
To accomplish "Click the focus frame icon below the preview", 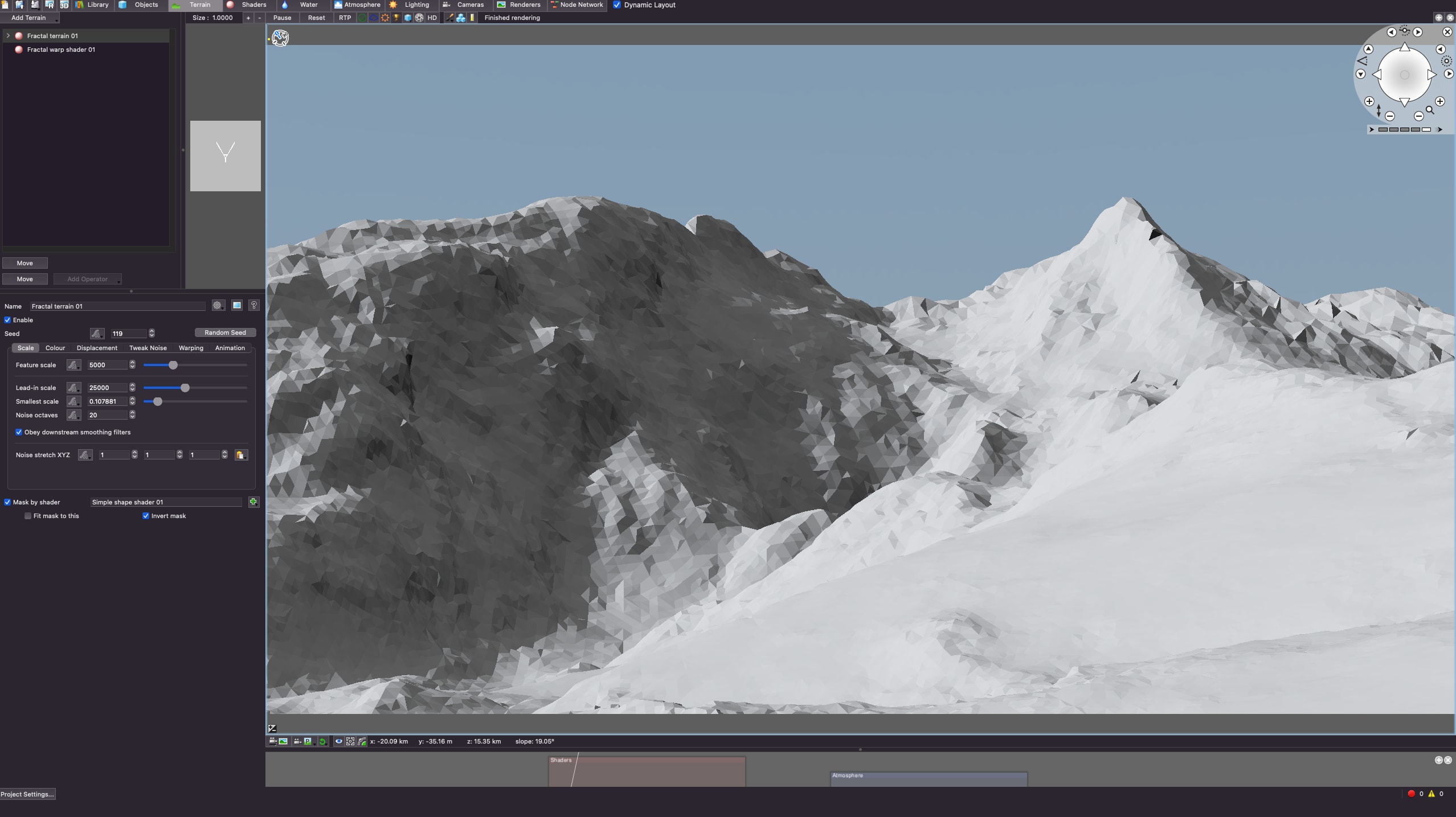I will click(x=350, y=741).
